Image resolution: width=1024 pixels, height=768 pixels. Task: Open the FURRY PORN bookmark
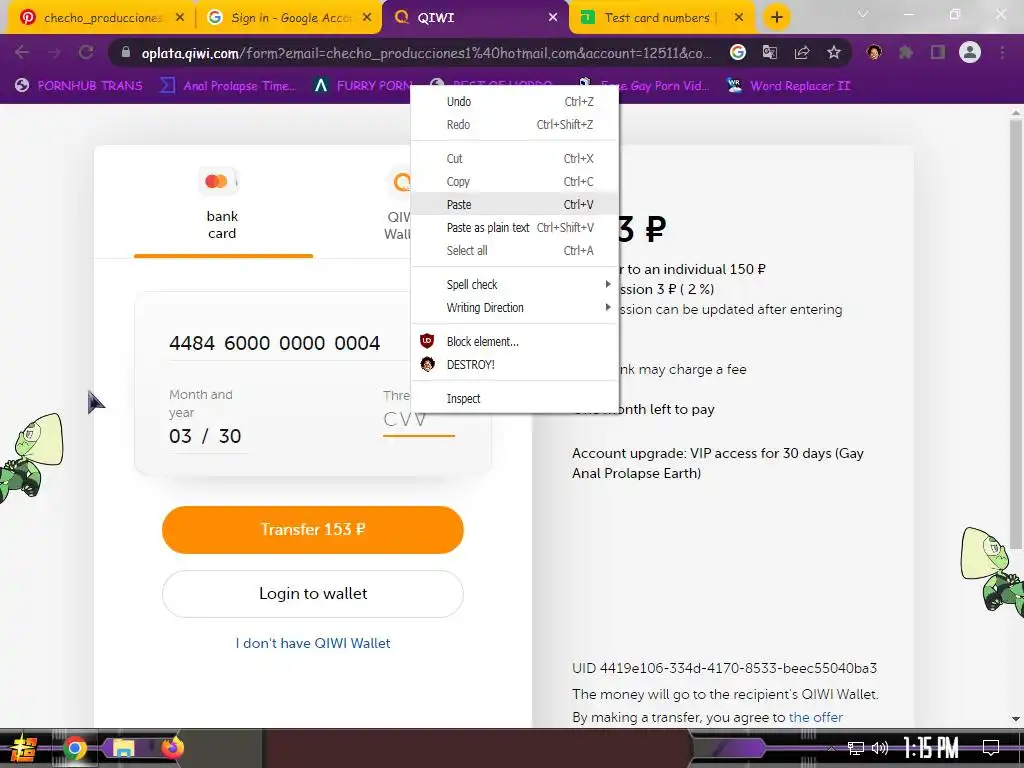pos(363,86)
